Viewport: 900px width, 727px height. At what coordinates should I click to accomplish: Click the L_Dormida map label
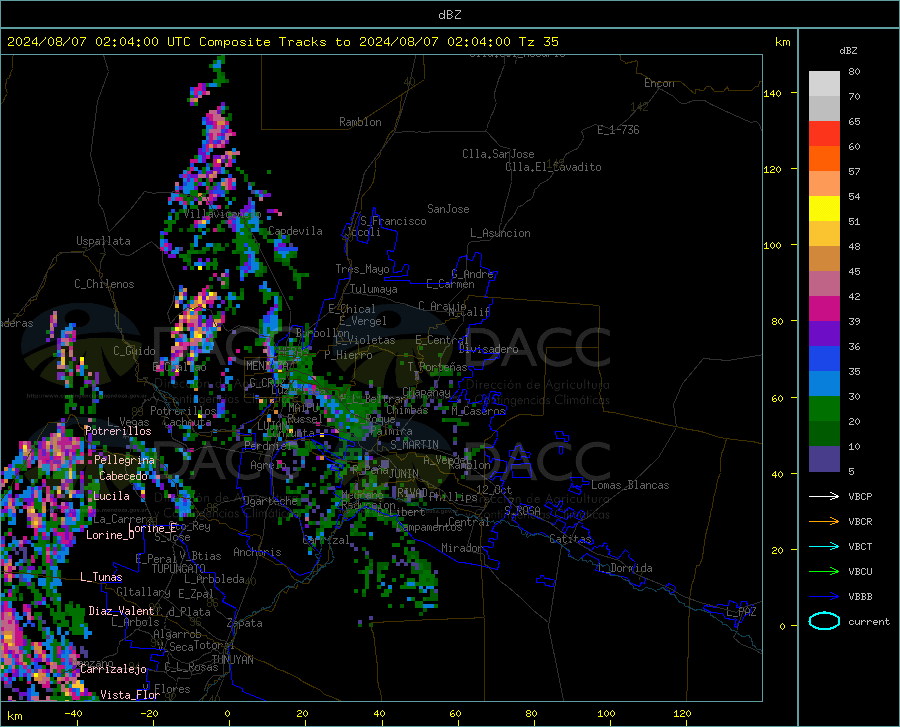point(624,568)
